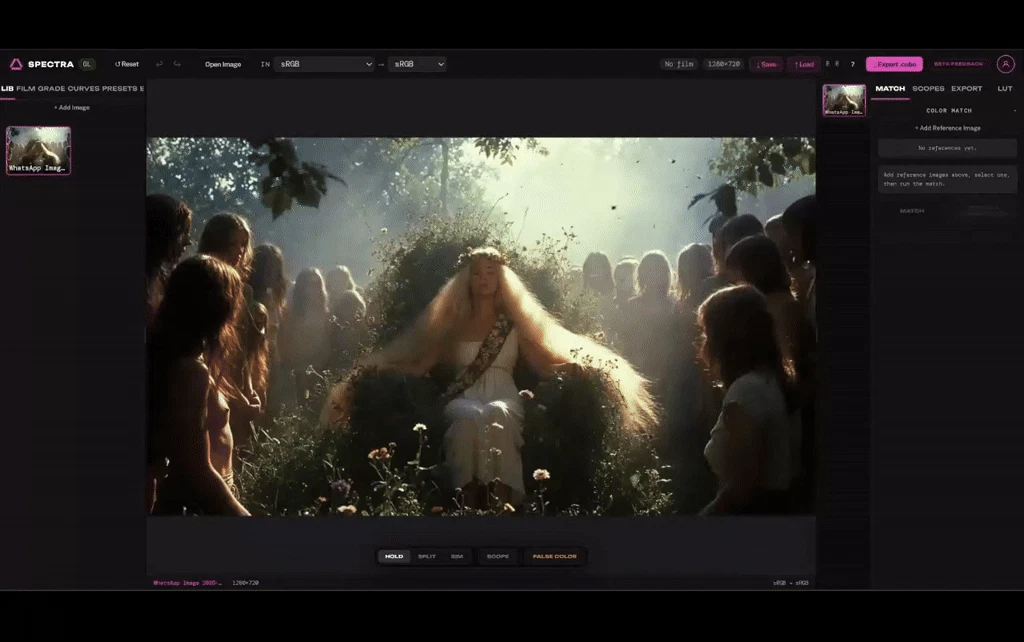The image size is (1024, 642).
Task: Export the LUT with Export .cube
Action: [x=894, y=64]
